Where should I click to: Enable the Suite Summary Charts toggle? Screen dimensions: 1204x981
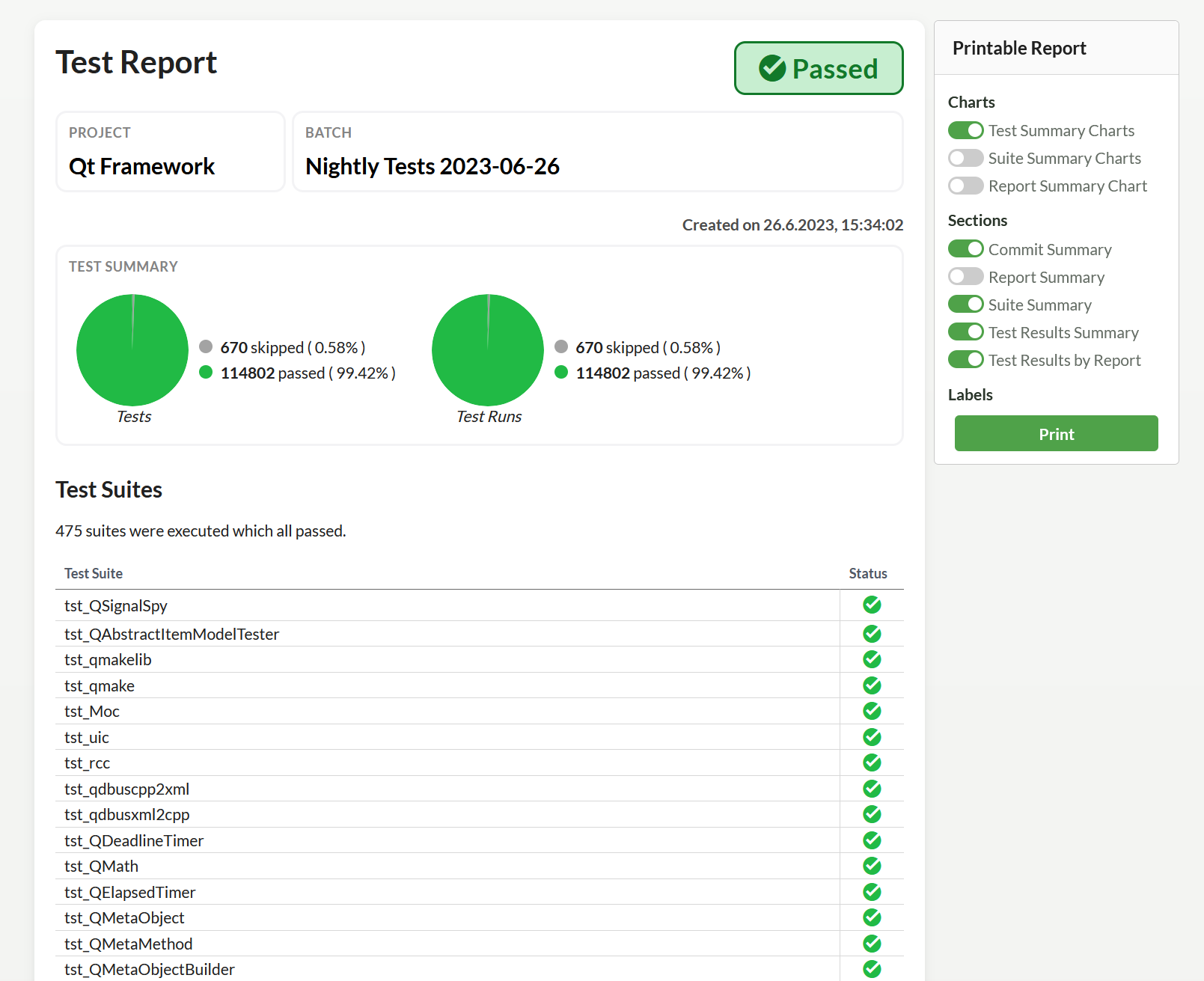[x=965, y=158]
